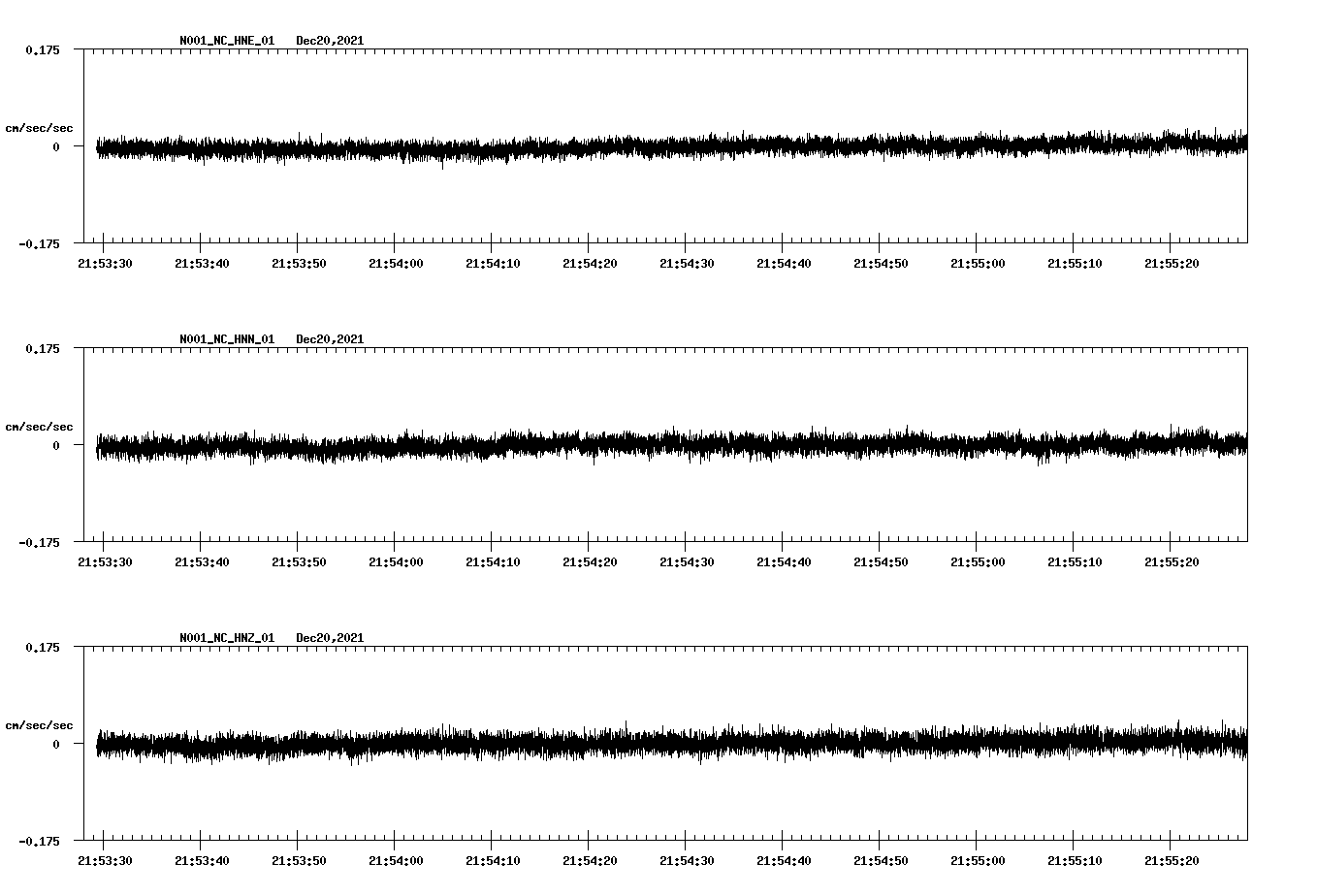The height and width of the screenshot is (896, 1317).
Task: Click the 0.175 upper limit on HNE axis
Action: click(x=42, y=49)
